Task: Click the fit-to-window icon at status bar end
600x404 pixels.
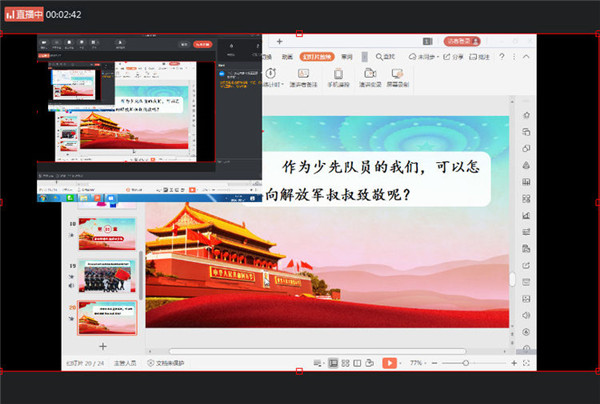Action: [526, 363]
